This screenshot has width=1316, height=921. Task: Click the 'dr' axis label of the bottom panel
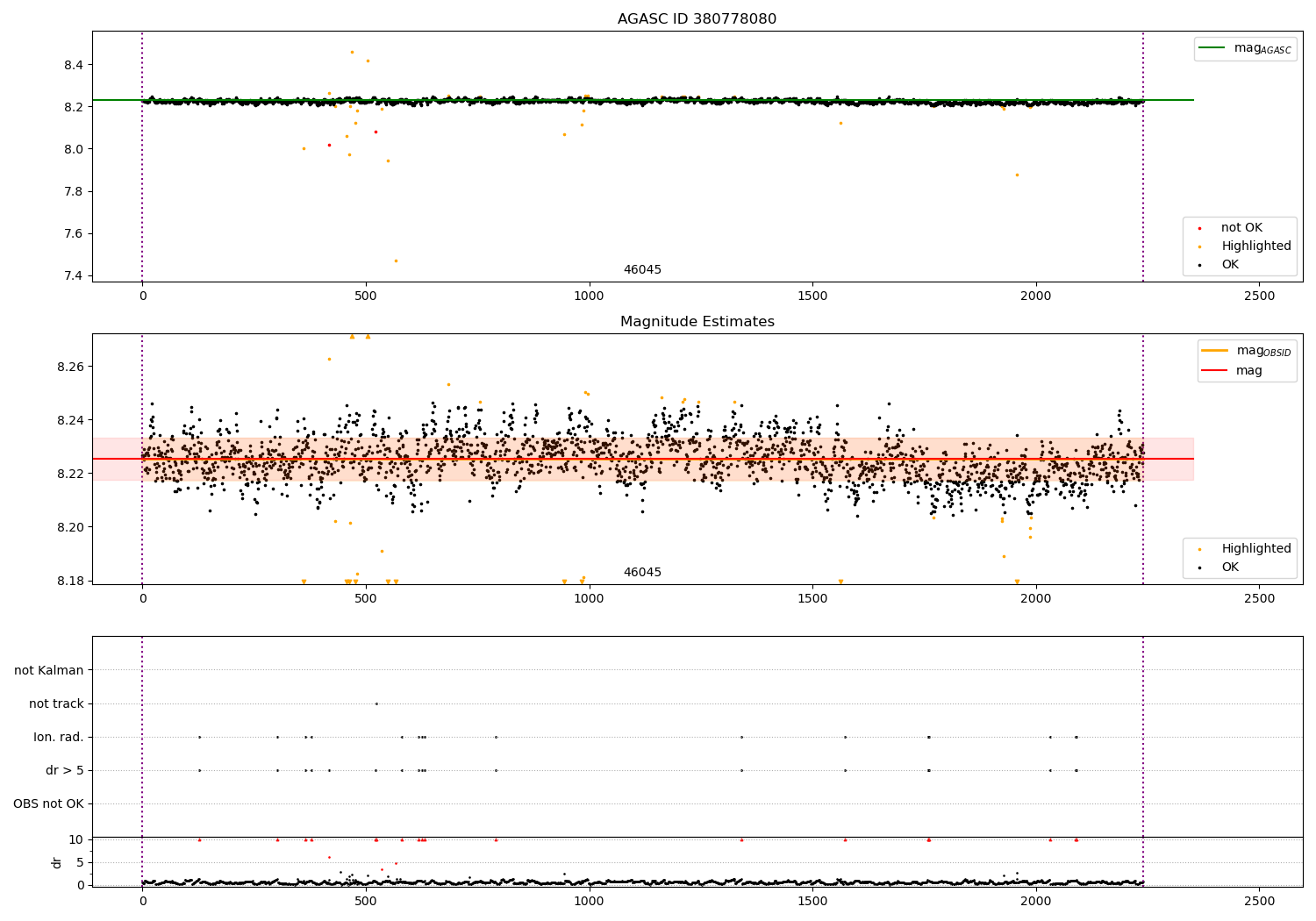click(x=57, y=862)
